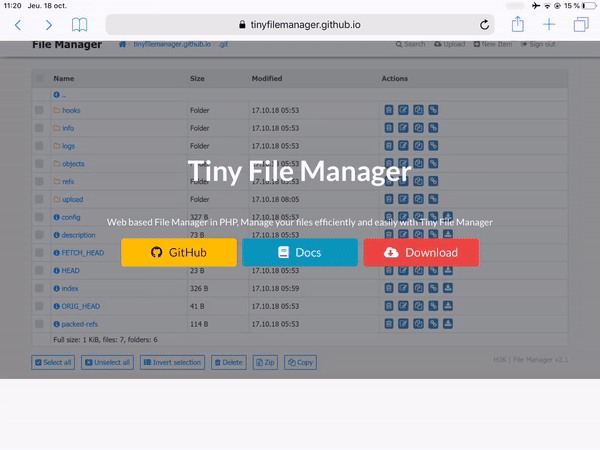This screenshot has width=600, height=450.
Task: Click the trash icon in upload row
Action: tap(389, 199)
